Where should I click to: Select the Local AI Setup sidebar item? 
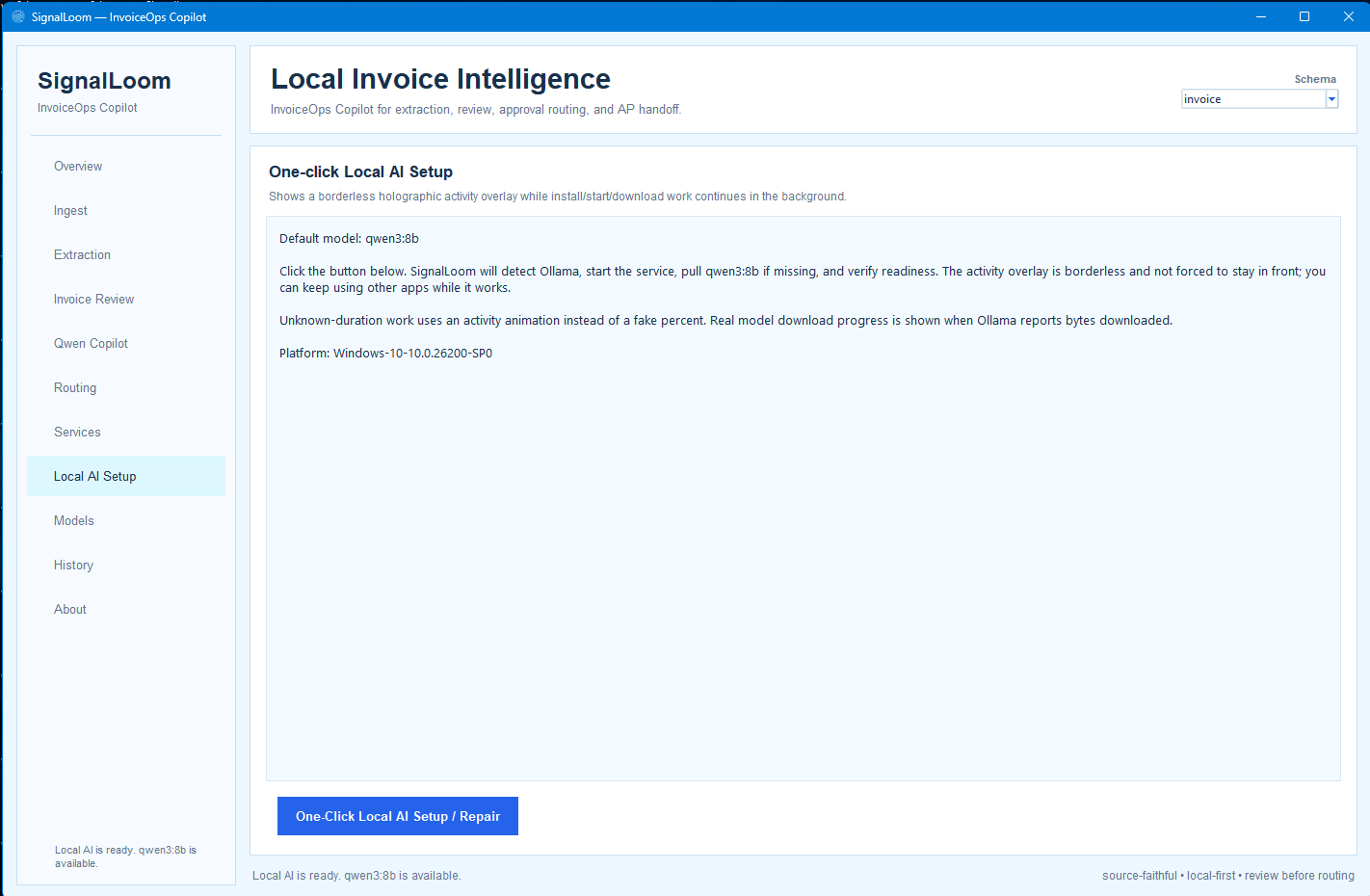(126, 476)
